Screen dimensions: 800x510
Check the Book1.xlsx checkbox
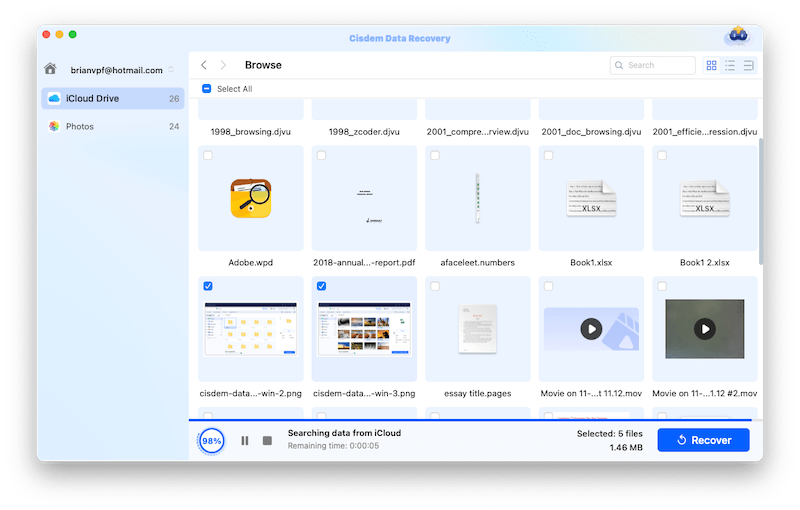pos(548,155)
